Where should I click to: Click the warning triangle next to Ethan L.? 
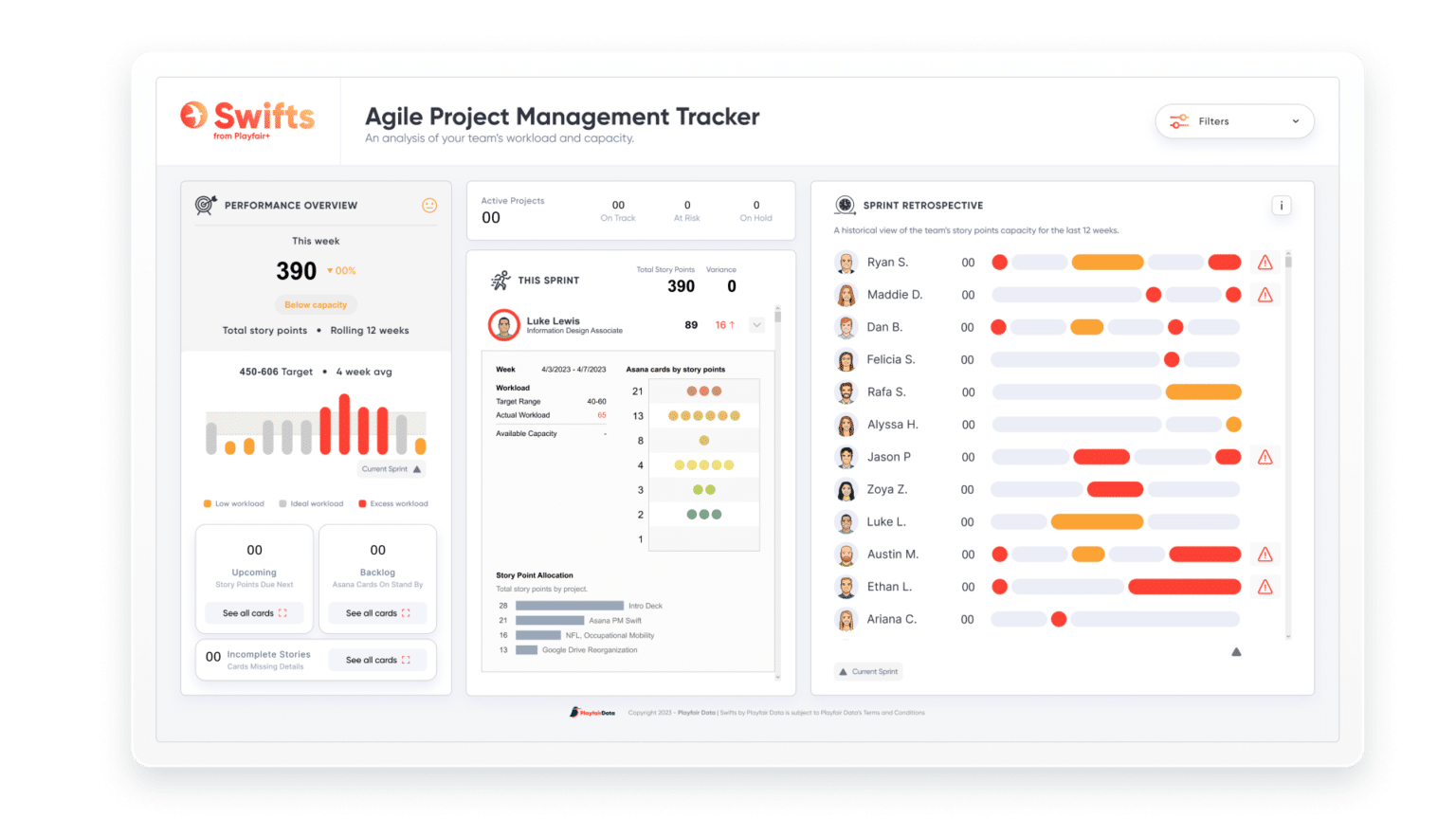pos(1265,586)
